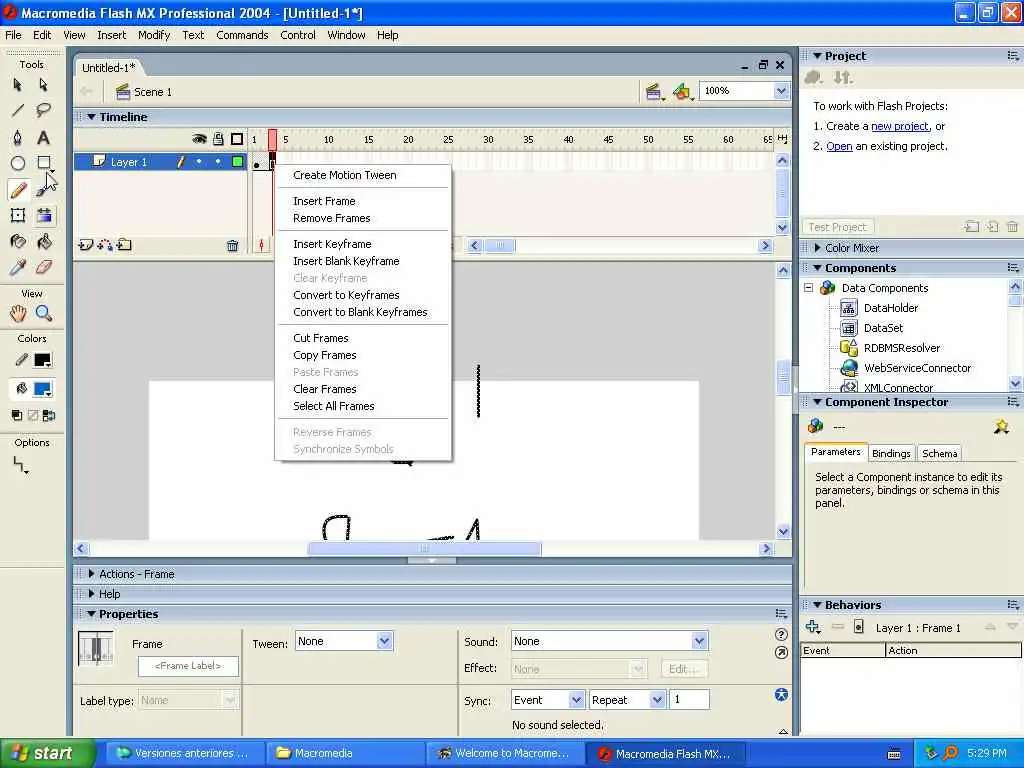This screenshot has height=768, width=1024.
Task: Select the Lasso tool
Action: (43, 110)
